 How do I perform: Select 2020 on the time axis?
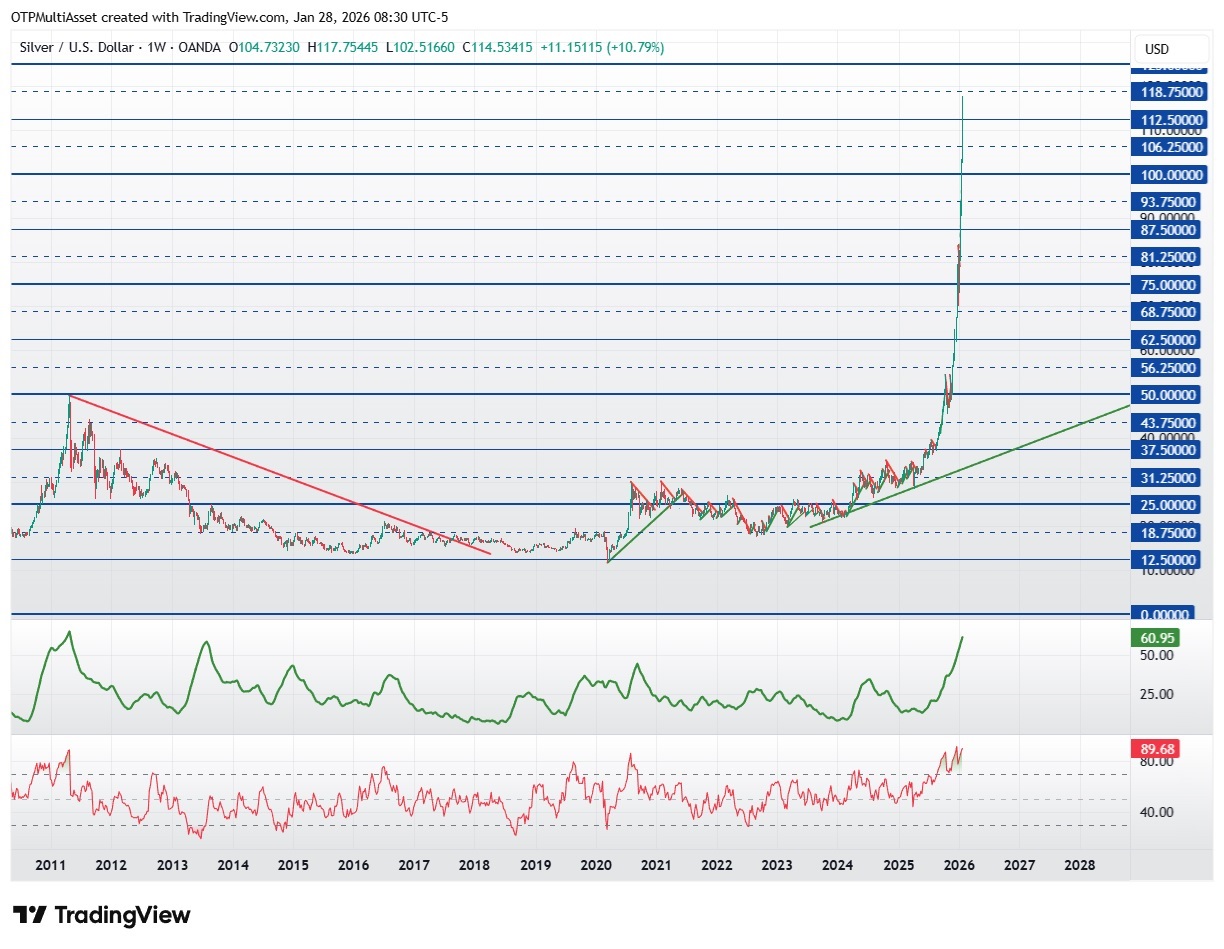point(596,865)
